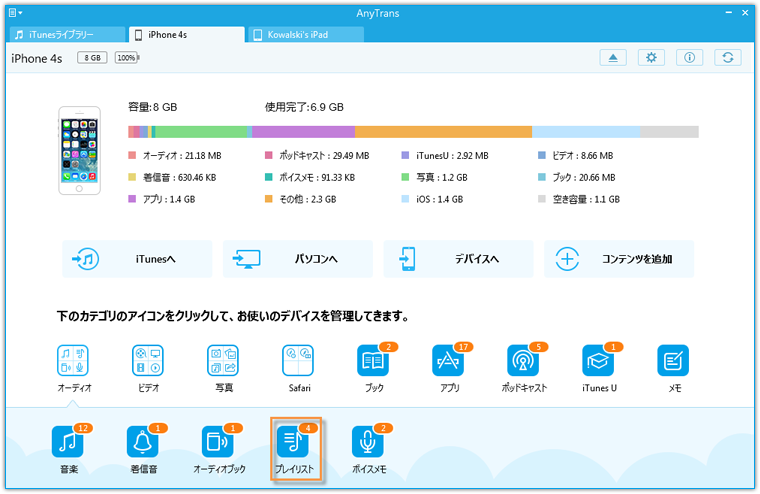
Task: Click the iTunesU legend color swatch
Action: [405, 156]
